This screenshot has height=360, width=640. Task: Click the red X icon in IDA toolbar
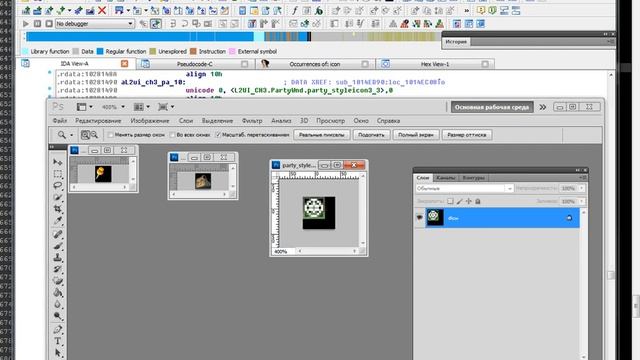click(x=102, y=11)
